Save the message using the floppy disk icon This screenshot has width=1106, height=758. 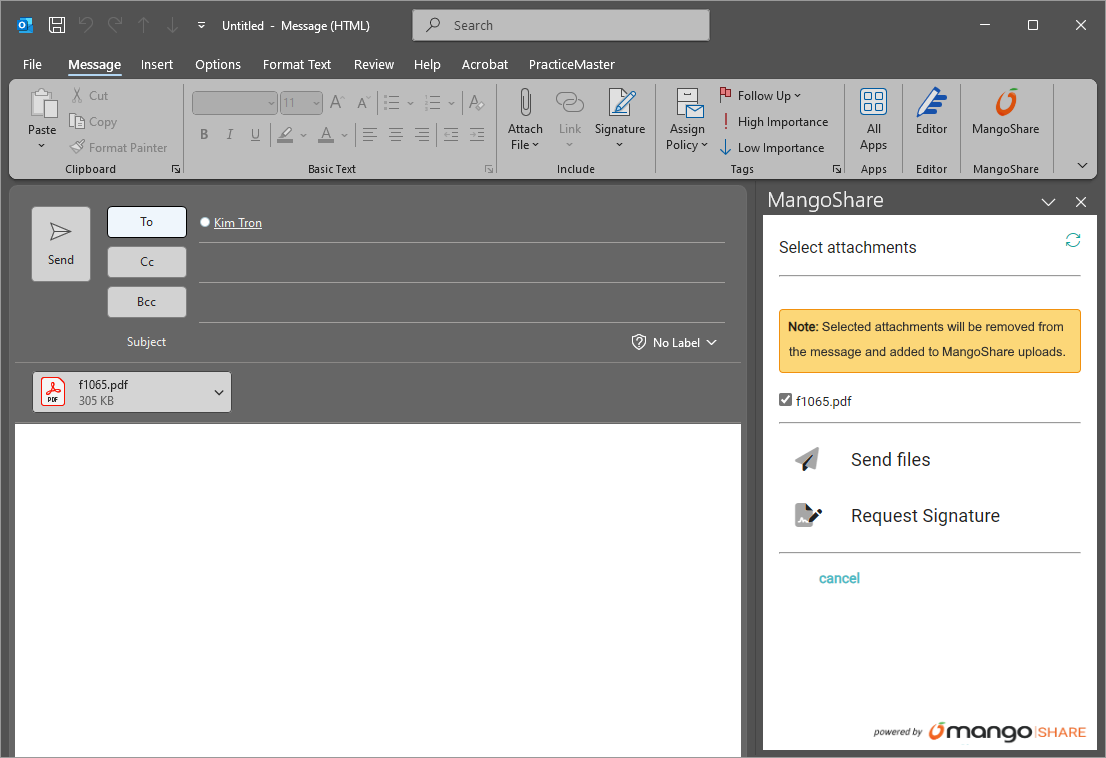(x=57, y=25)
